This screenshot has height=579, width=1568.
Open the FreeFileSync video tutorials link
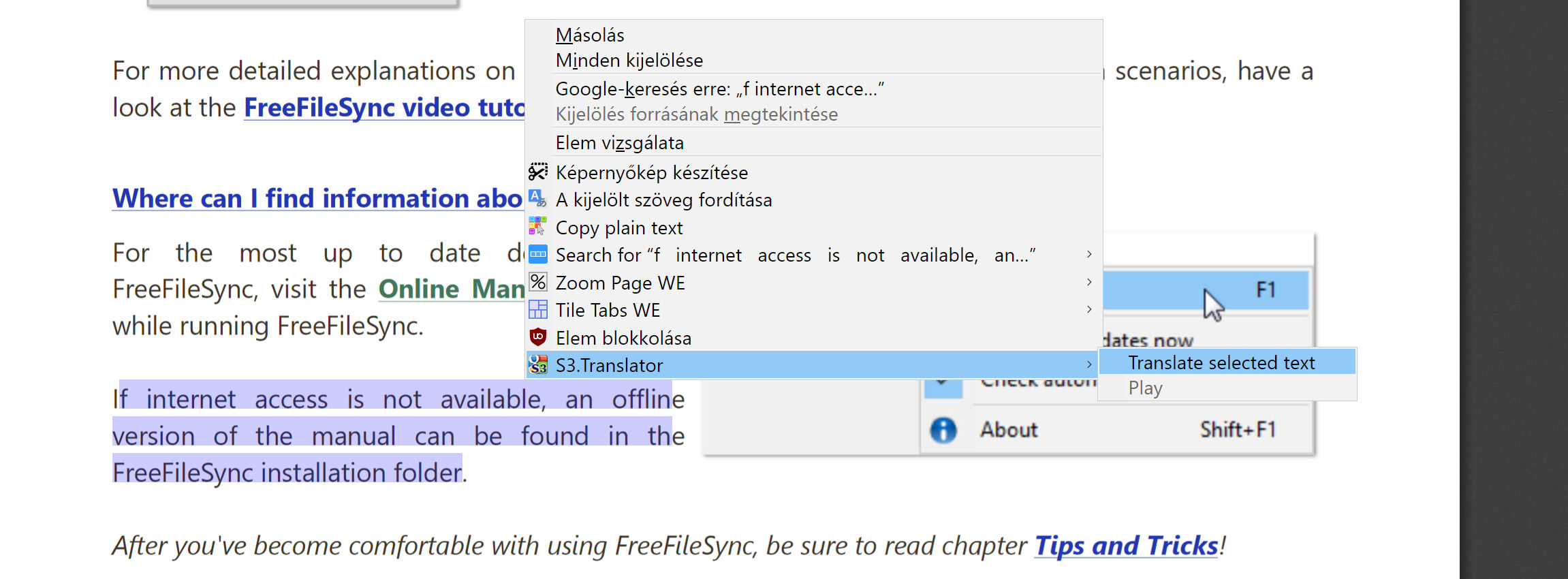[x=384, y=108]
